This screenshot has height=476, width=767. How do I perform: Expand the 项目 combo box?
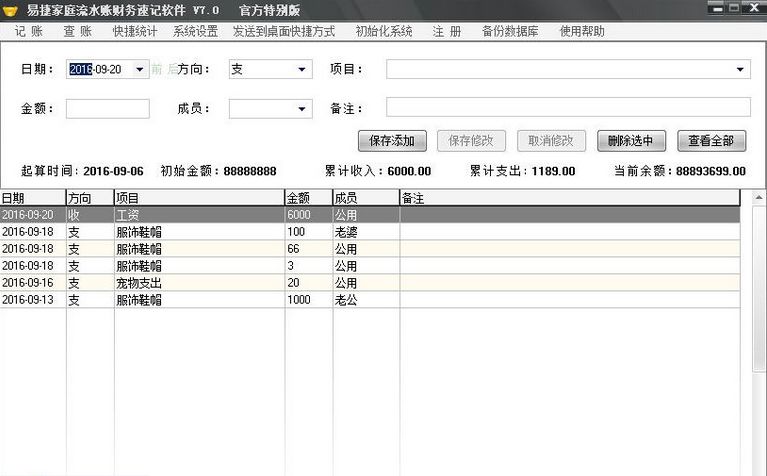click(740, 69)
